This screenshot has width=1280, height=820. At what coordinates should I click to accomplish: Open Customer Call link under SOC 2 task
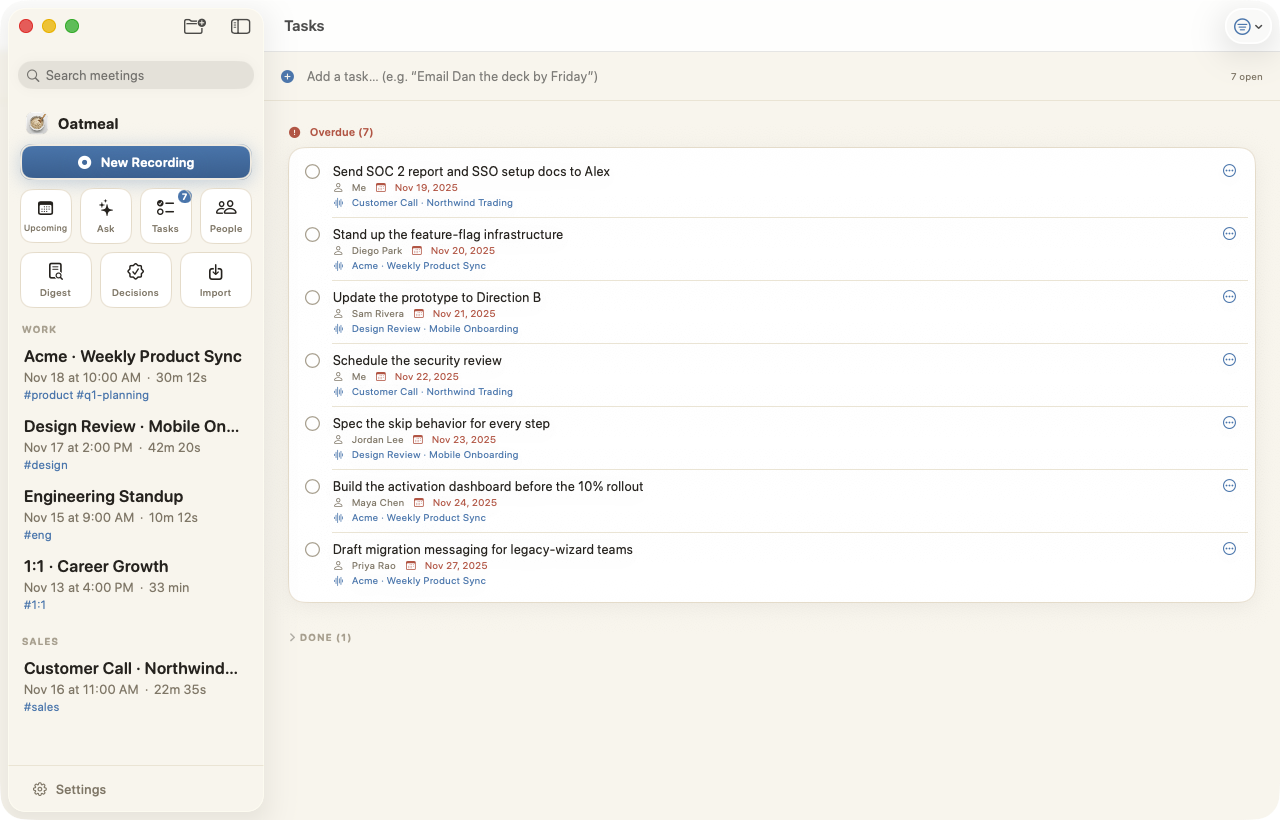tap(432, 203)
